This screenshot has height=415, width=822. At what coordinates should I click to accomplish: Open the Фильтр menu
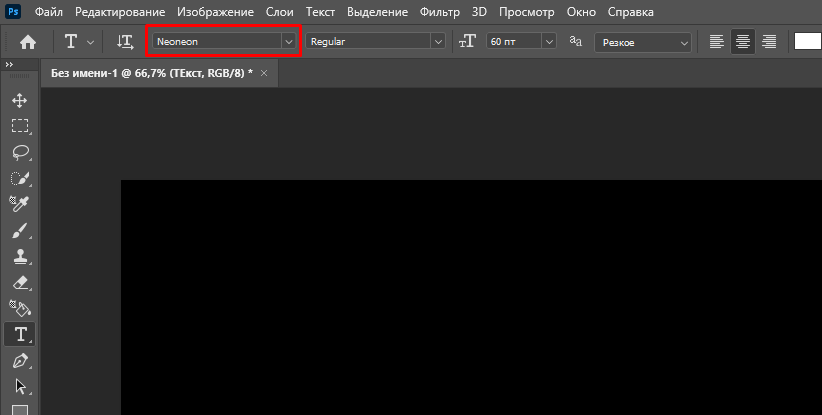coord(440,12)
